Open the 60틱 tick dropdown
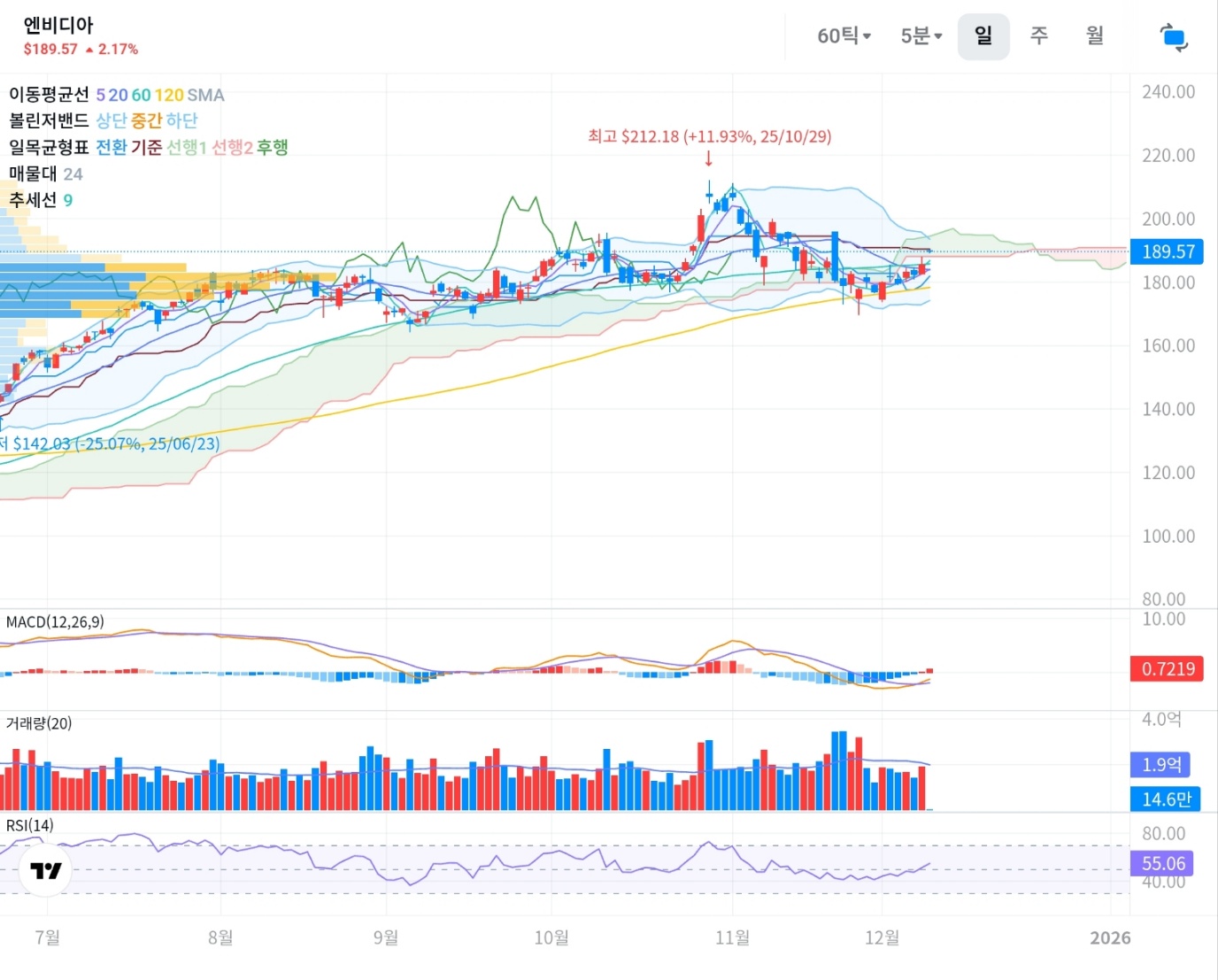 tap(844, 36)
